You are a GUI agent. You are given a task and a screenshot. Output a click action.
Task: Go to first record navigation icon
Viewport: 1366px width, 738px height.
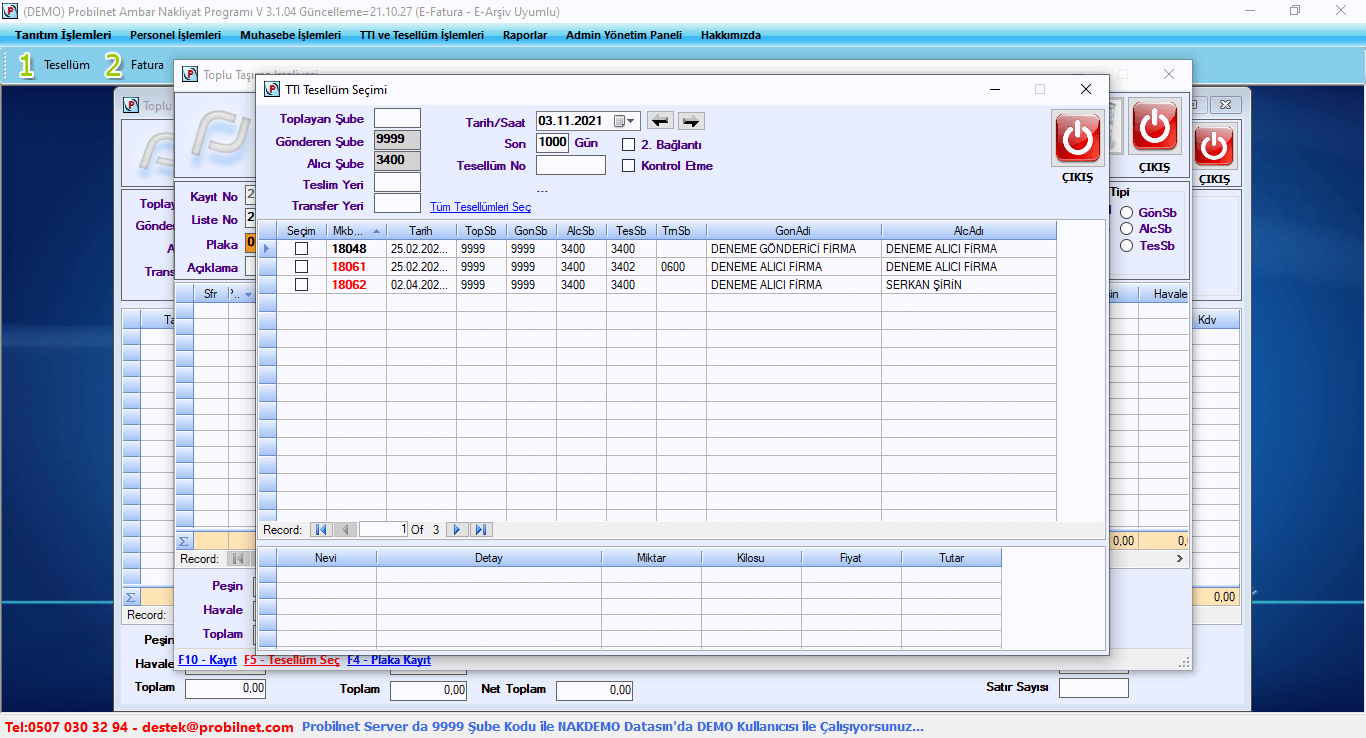[x=321, y=530]
